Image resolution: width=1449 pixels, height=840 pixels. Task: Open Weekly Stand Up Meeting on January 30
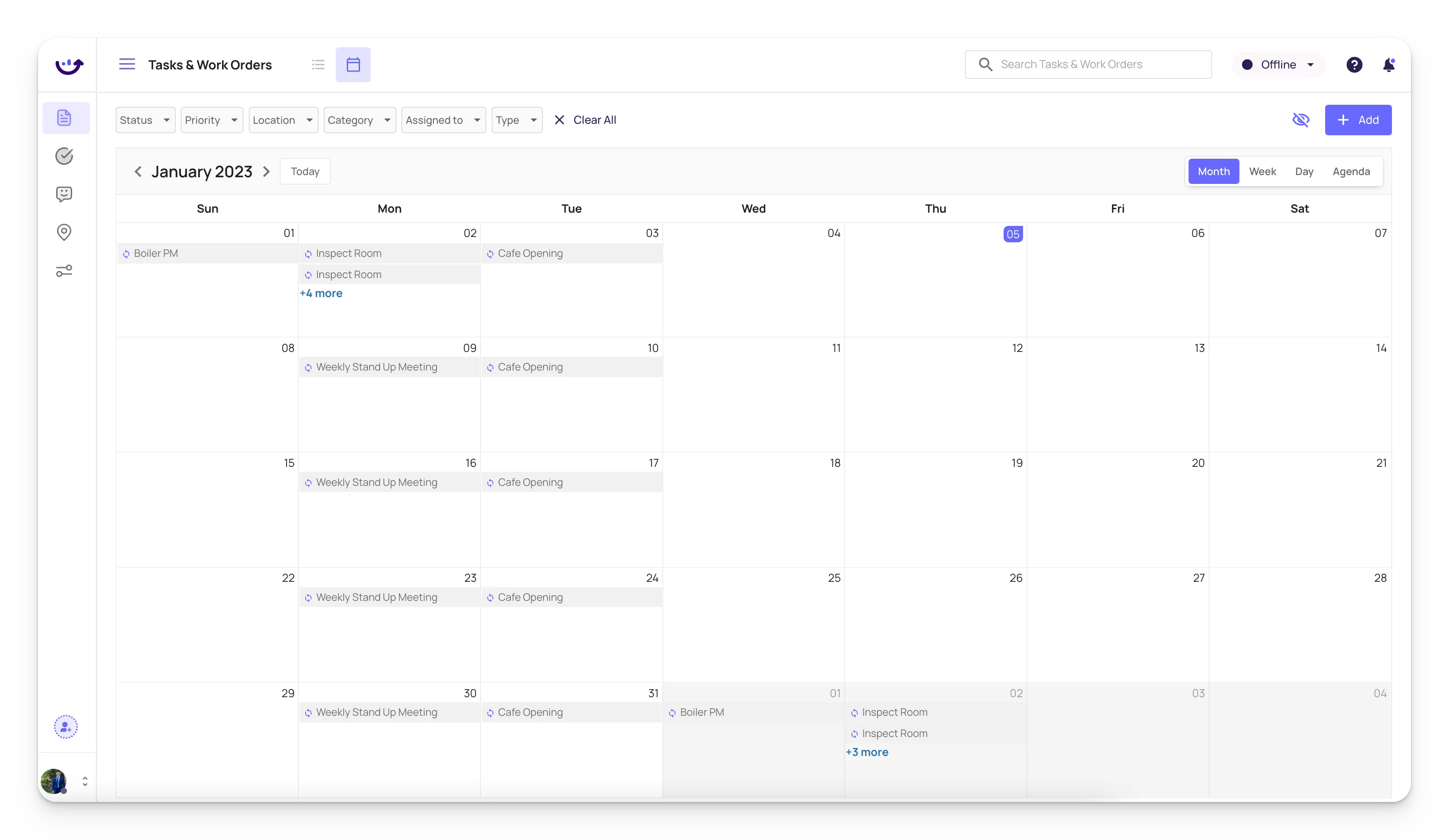389,712
